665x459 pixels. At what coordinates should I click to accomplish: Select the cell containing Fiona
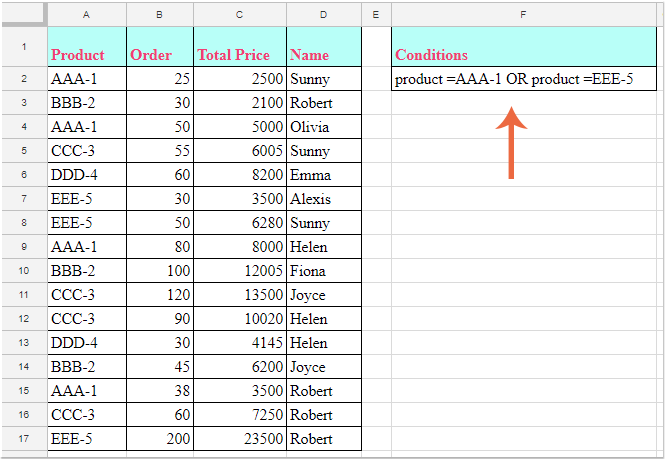tap(323, 271)
